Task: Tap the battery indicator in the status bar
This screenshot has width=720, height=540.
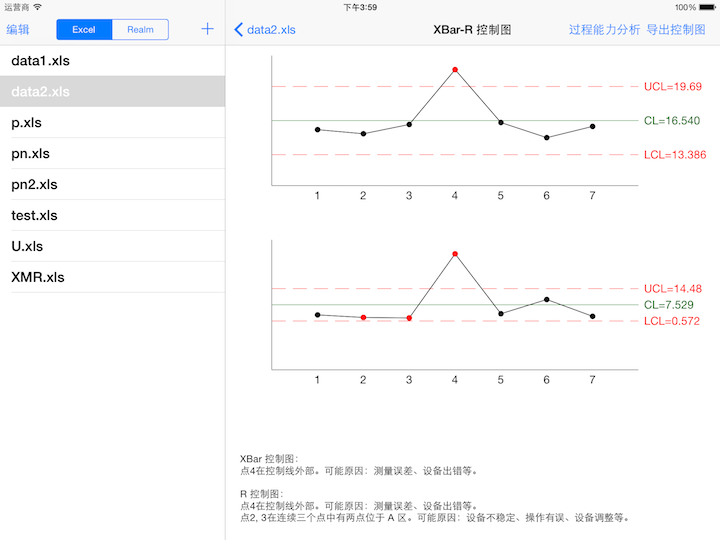Action: [x=707, y=7]
